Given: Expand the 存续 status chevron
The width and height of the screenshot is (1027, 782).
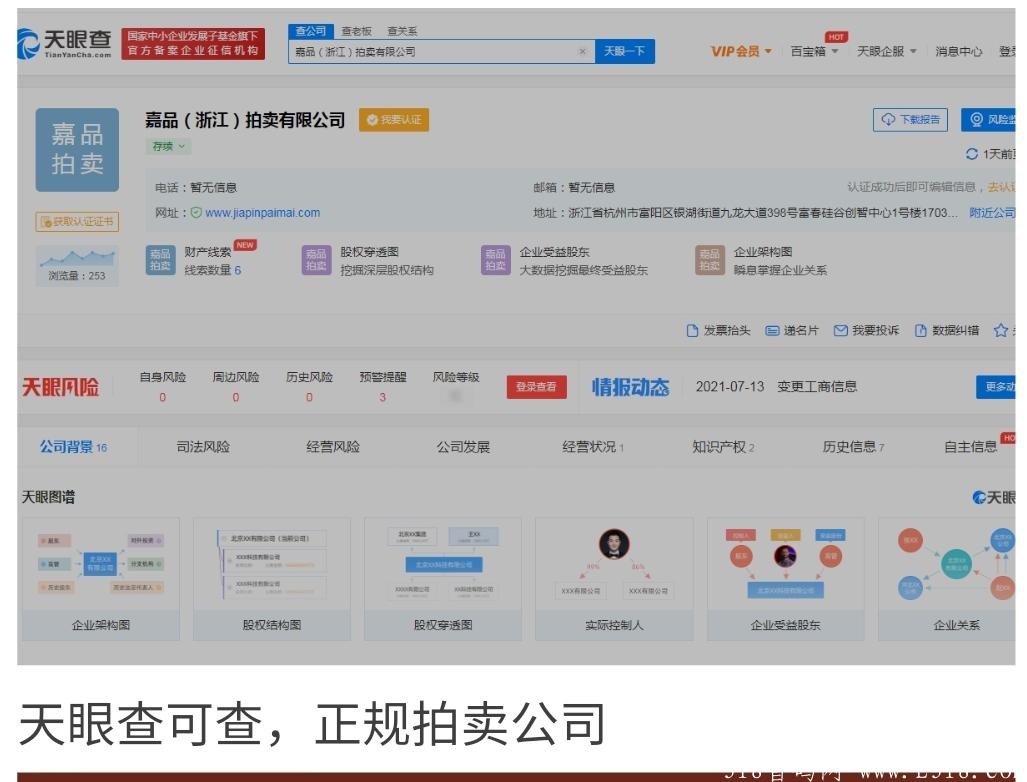Looking at the screenshot, I should point(181,146).
